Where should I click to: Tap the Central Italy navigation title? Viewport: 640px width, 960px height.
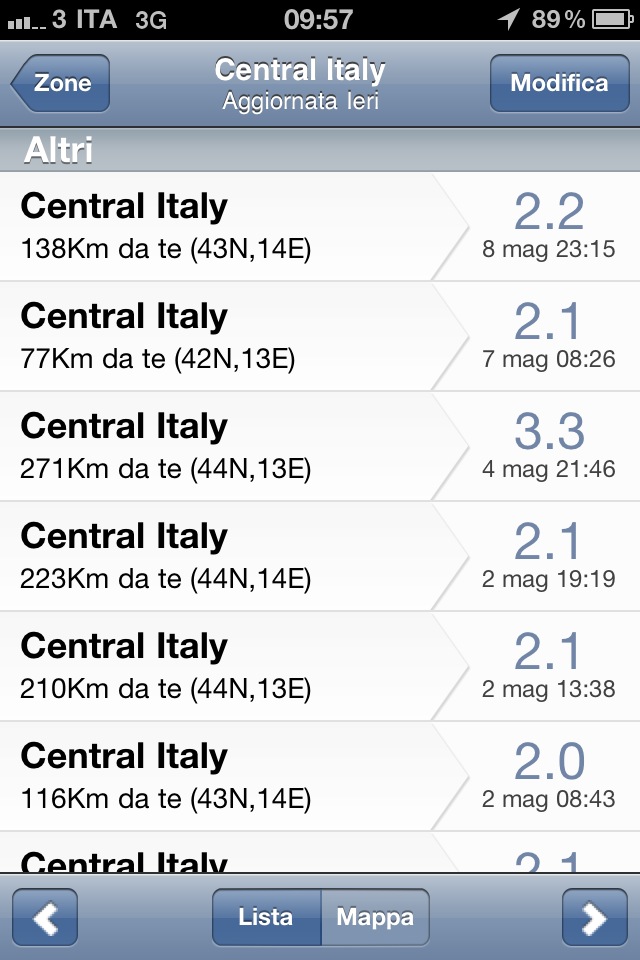pyautogui.click(x=300, y=71)
